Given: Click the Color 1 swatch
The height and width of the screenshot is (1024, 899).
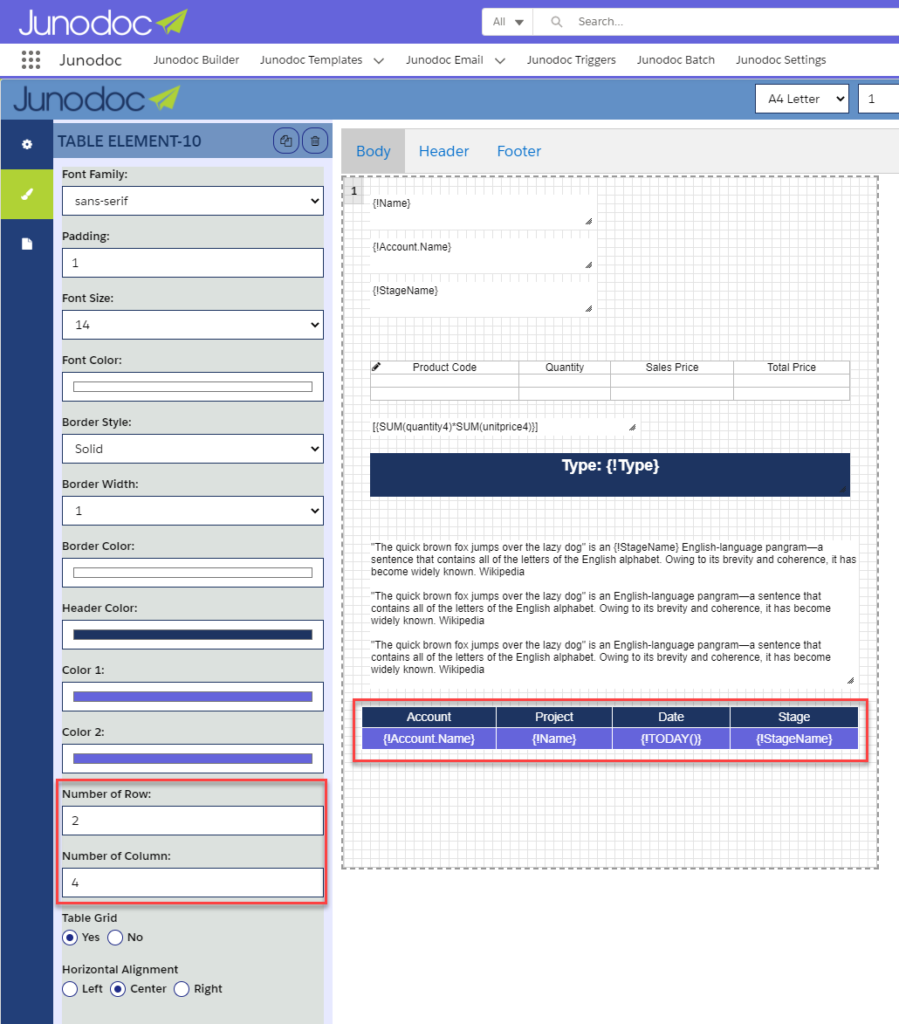Looking at the screenshot, I should [x=193, y=697].
